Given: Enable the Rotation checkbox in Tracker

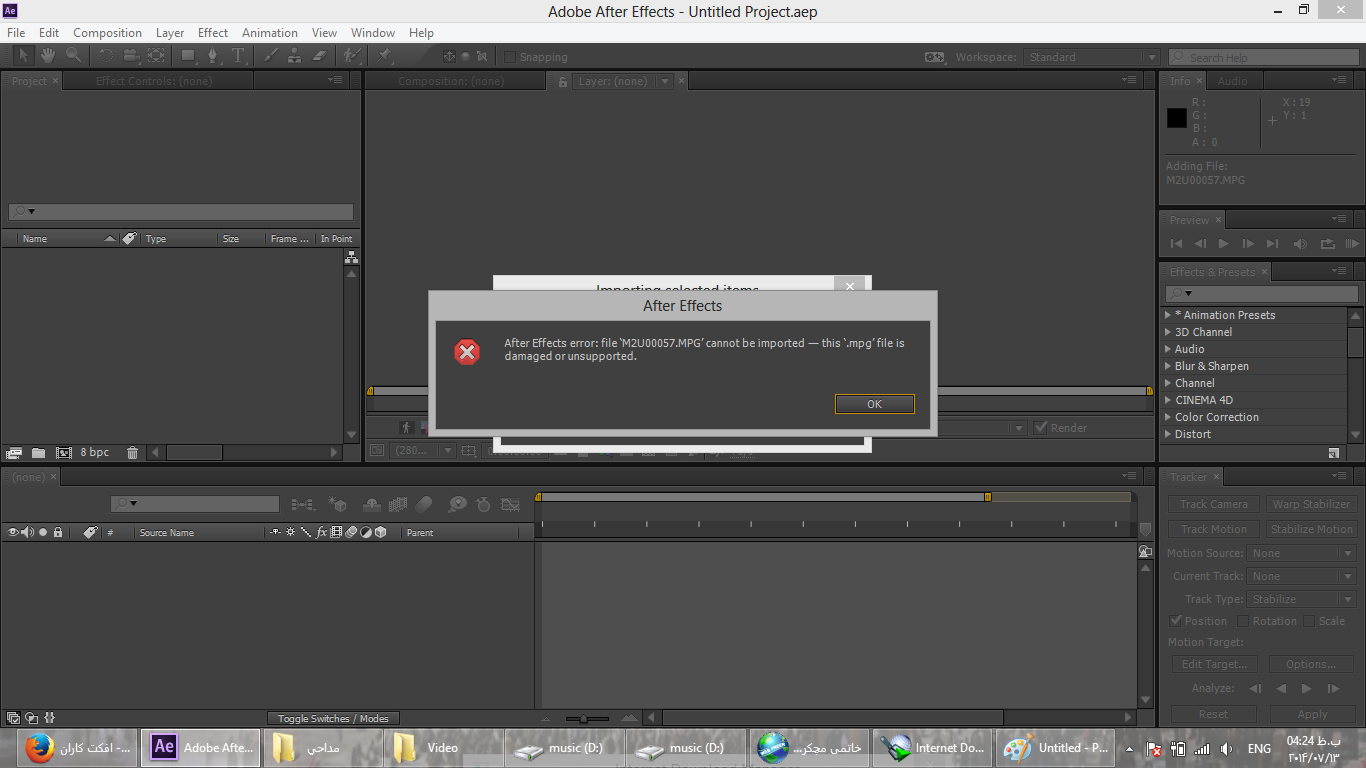Looking at the screenshot, I should pyautogui.click(x=1244, y=620).
